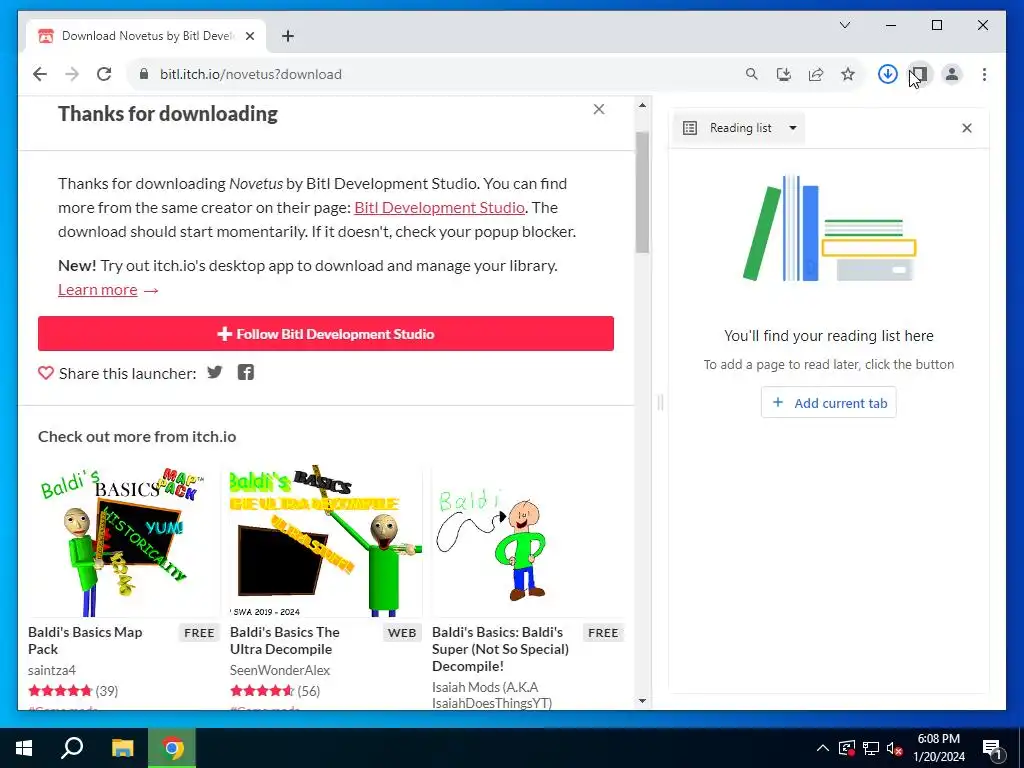Open Chrome three-dot menu
The height and width of the screenshot is (768, 1024).
[x=984, y=74]
